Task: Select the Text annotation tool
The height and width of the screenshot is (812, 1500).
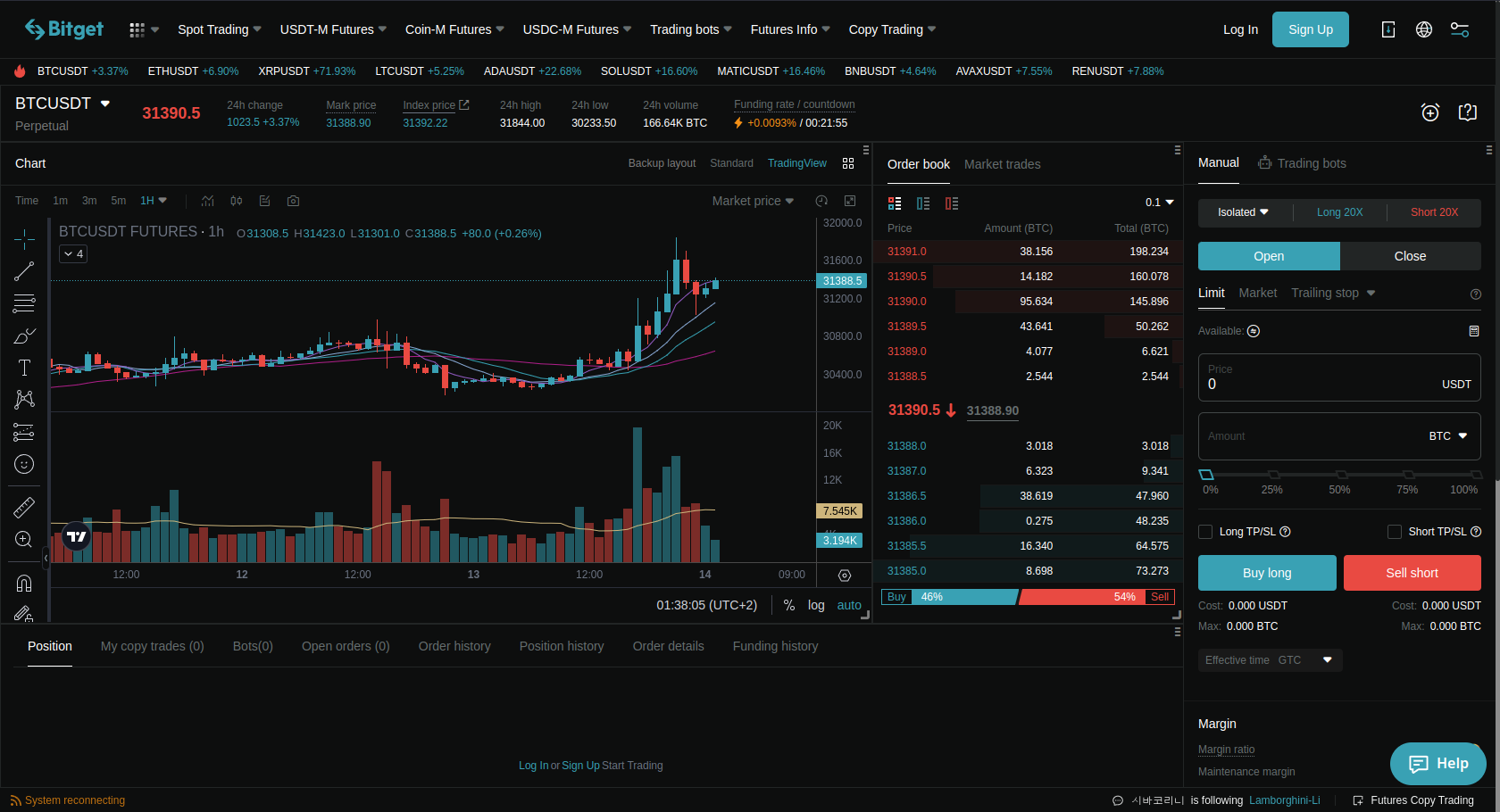Action: [x=24, y=368]
